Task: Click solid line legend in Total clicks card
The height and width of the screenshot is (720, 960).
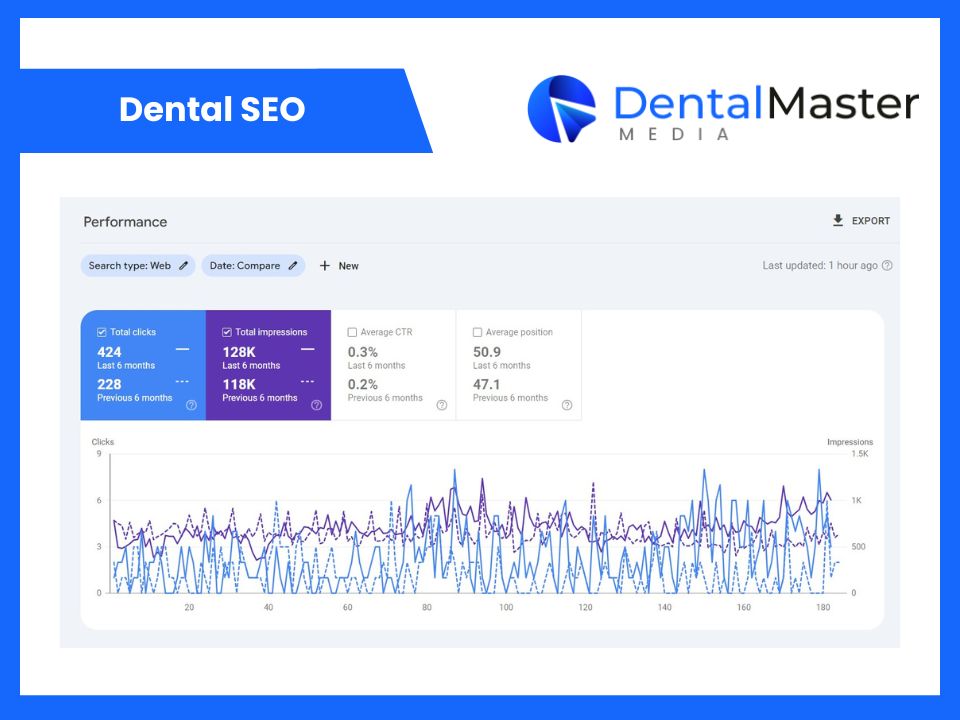Action: pos(182,350)
